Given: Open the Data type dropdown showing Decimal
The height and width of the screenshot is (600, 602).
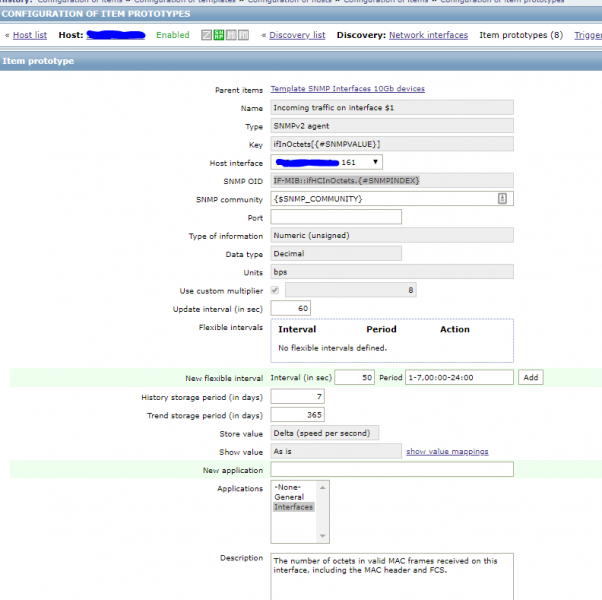Looking at the screenshot, I should pyautogui.click(x=336, y=254).
